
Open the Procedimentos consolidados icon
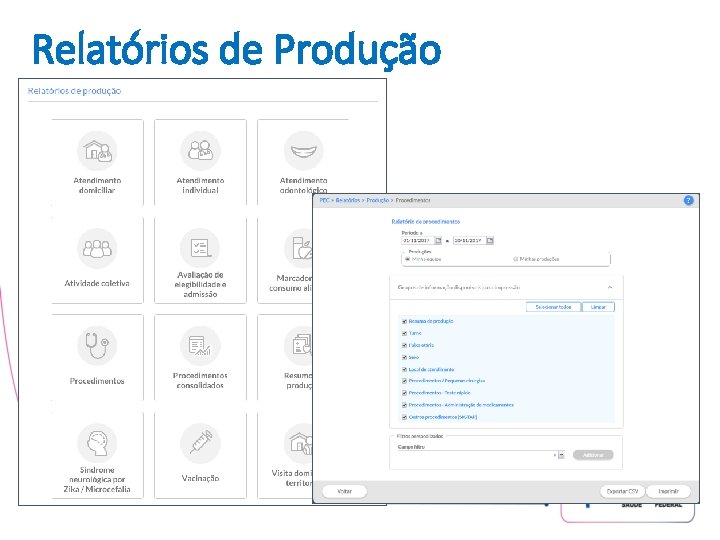click(200, 346)
